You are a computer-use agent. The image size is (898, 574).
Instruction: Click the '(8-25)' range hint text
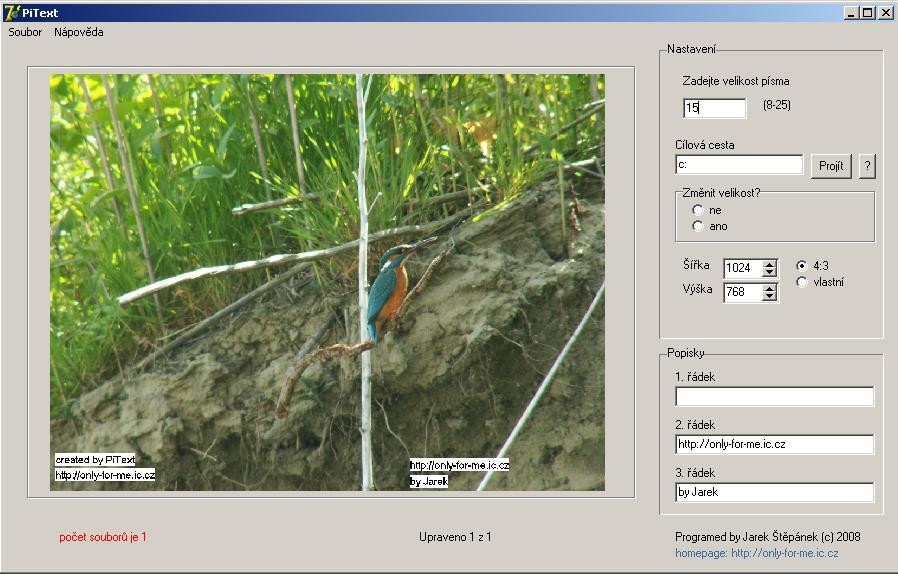777,105
